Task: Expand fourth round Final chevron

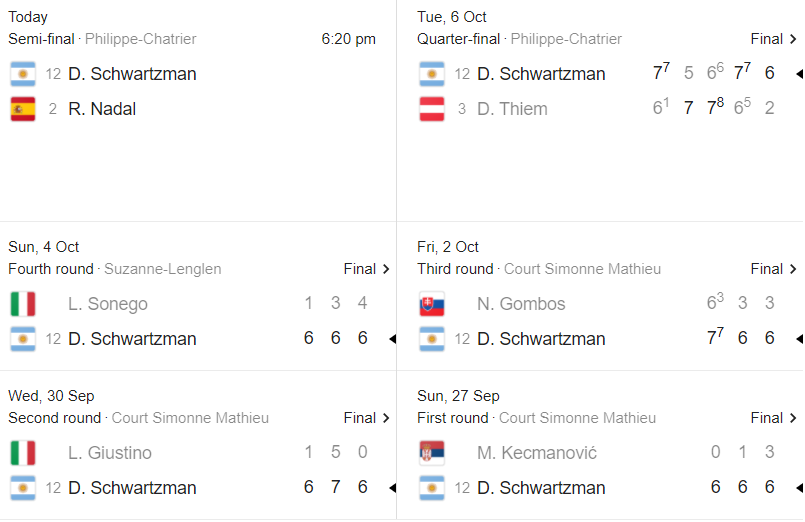Action: coord(386,269)
